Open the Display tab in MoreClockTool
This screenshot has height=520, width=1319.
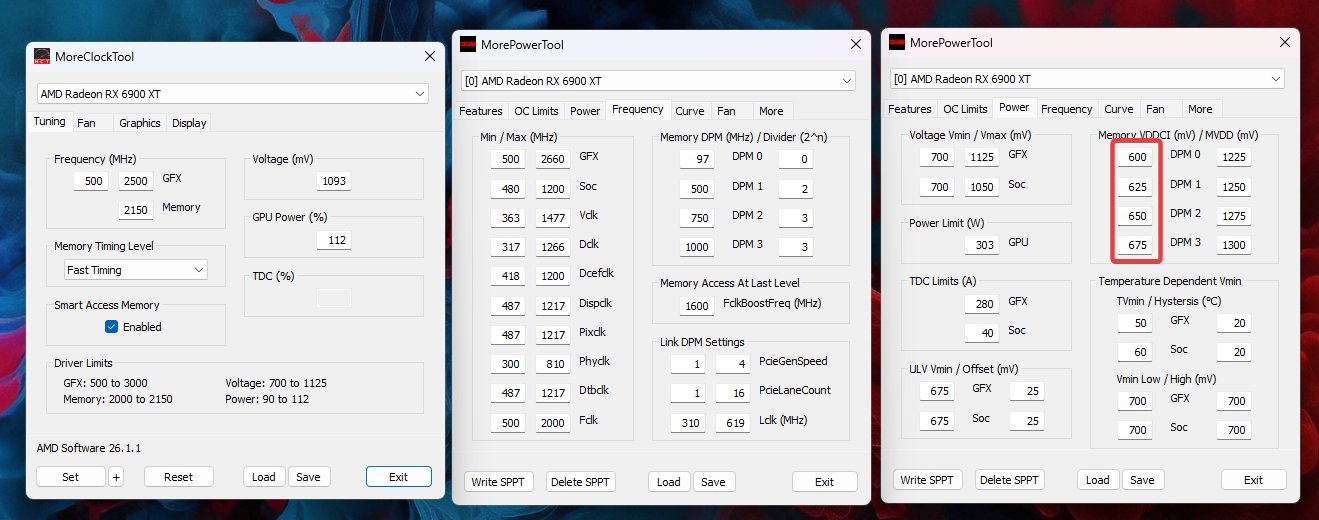pyautogui.click(x=189, y=123)
